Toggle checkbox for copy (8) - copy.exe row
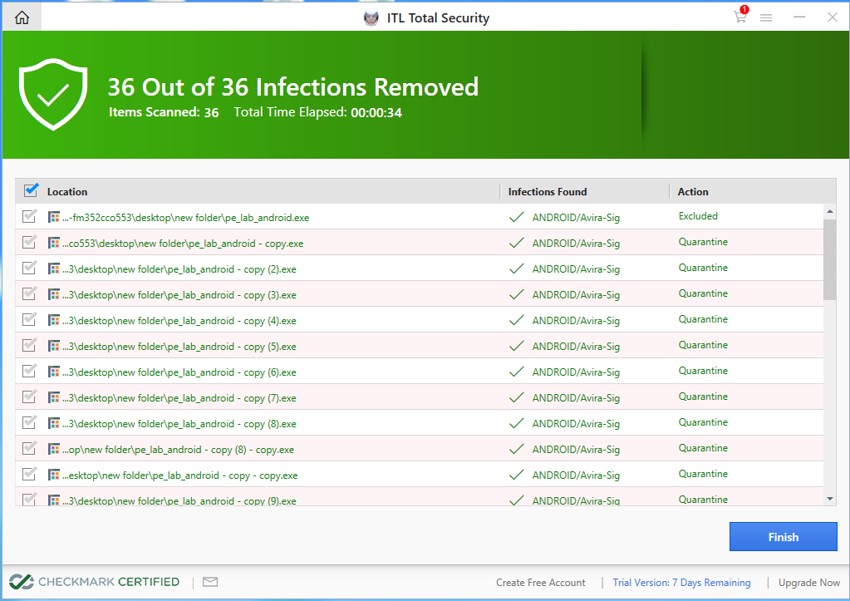Screen dimensions: 850x601 pyautogui.click(x=29, y=448)
